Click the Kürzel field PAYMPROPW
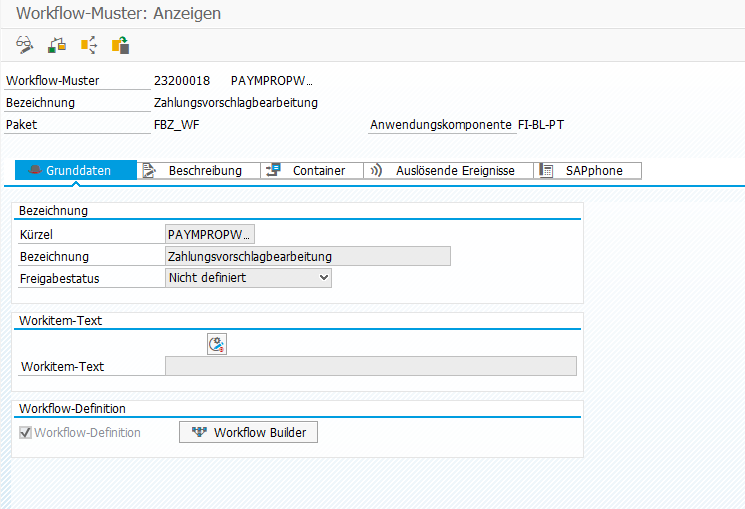 (x=209, y=234)
